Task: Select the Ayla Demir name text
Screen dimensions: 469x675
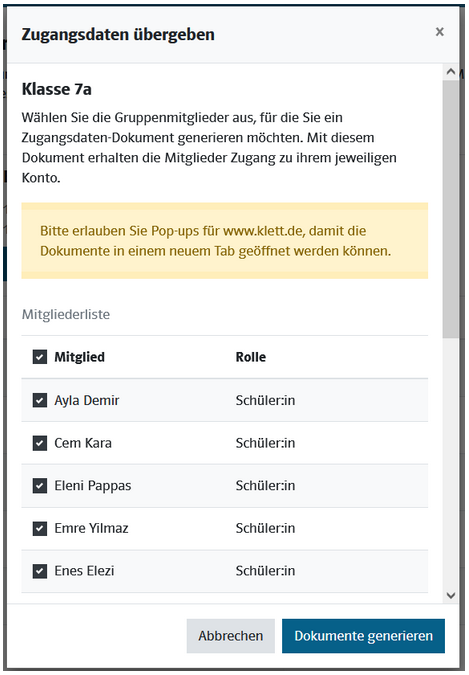Action: [87, 400]
